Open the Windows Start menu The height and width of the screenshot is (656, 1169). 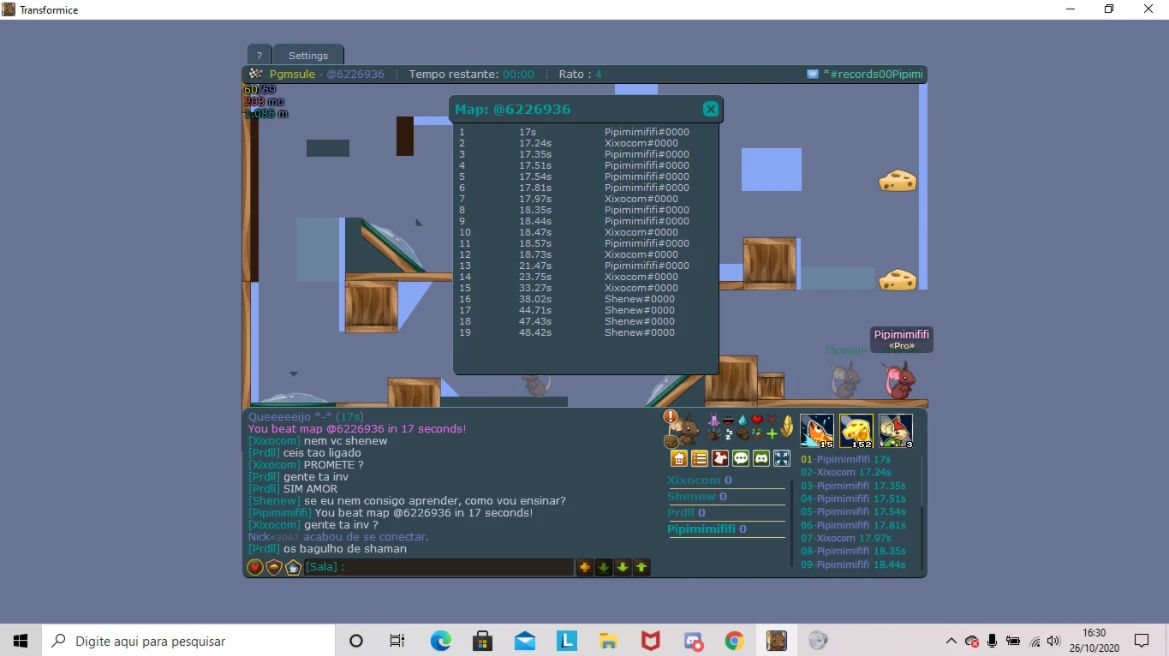click(20, 640)
